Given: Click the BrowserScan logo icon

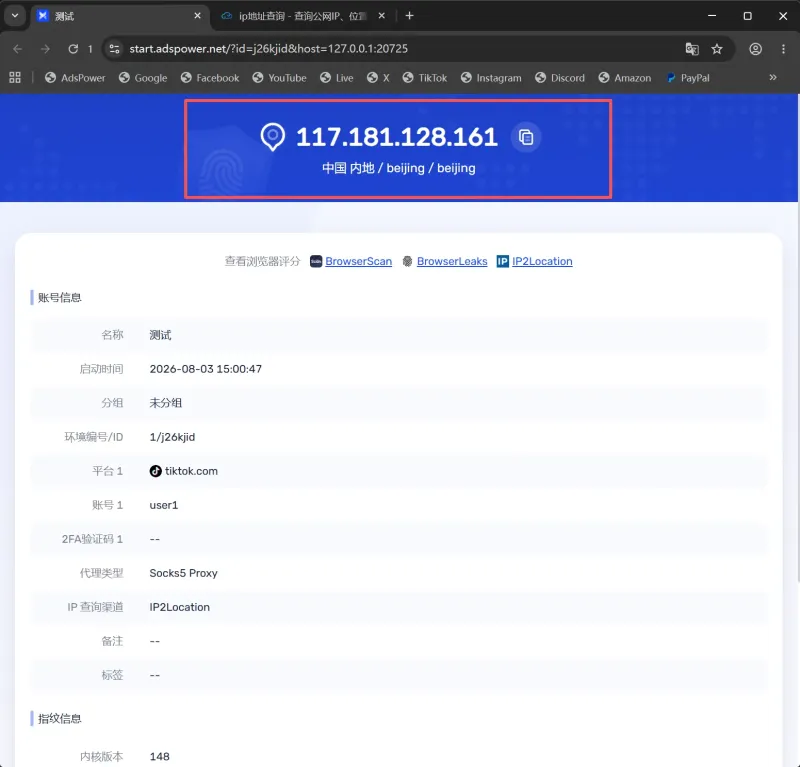Looking at the screenshot, I should coord(316,261).
